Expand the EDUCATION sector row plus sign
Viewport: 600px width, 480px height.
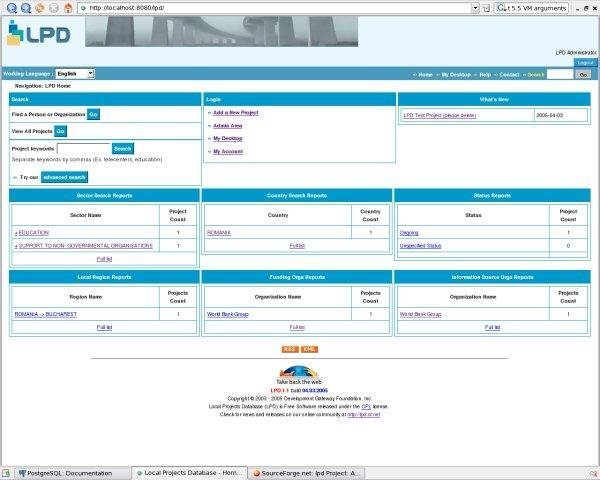pos(16,233)
